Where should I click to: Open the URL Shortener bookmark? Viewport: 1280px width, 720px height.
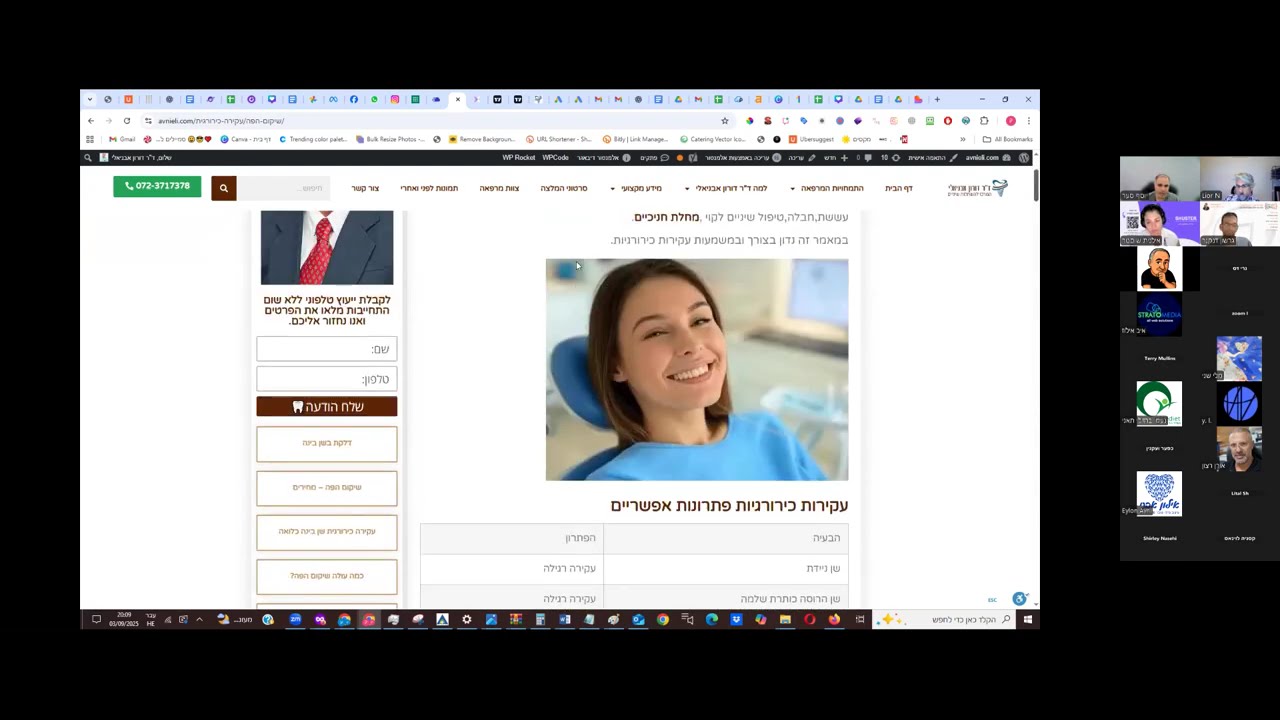pos(559,139)
